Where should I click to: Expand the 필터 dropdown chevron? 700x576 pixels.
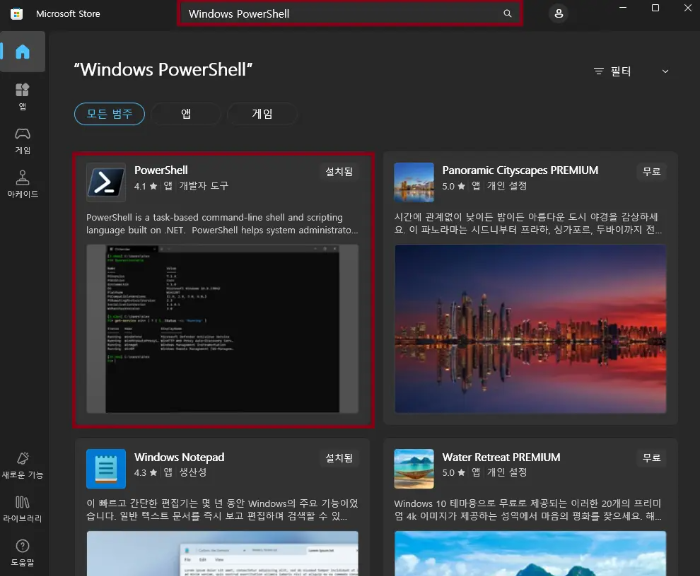point(665,72)
